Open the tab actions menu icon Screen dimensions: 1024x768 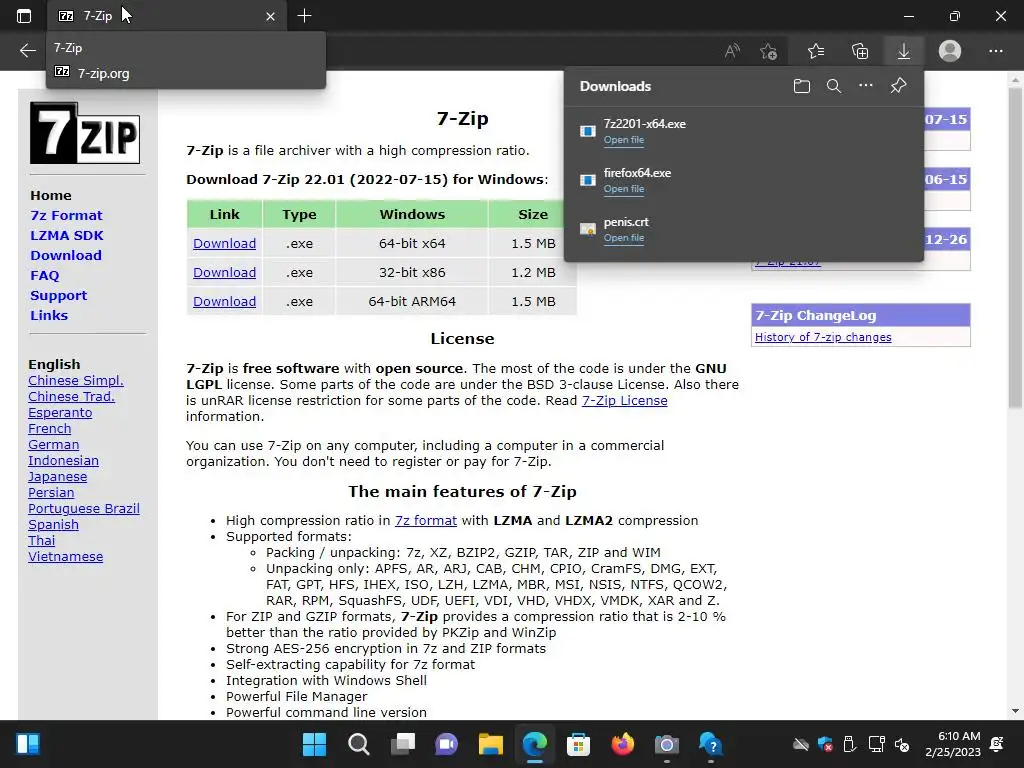tap(24, 16)
